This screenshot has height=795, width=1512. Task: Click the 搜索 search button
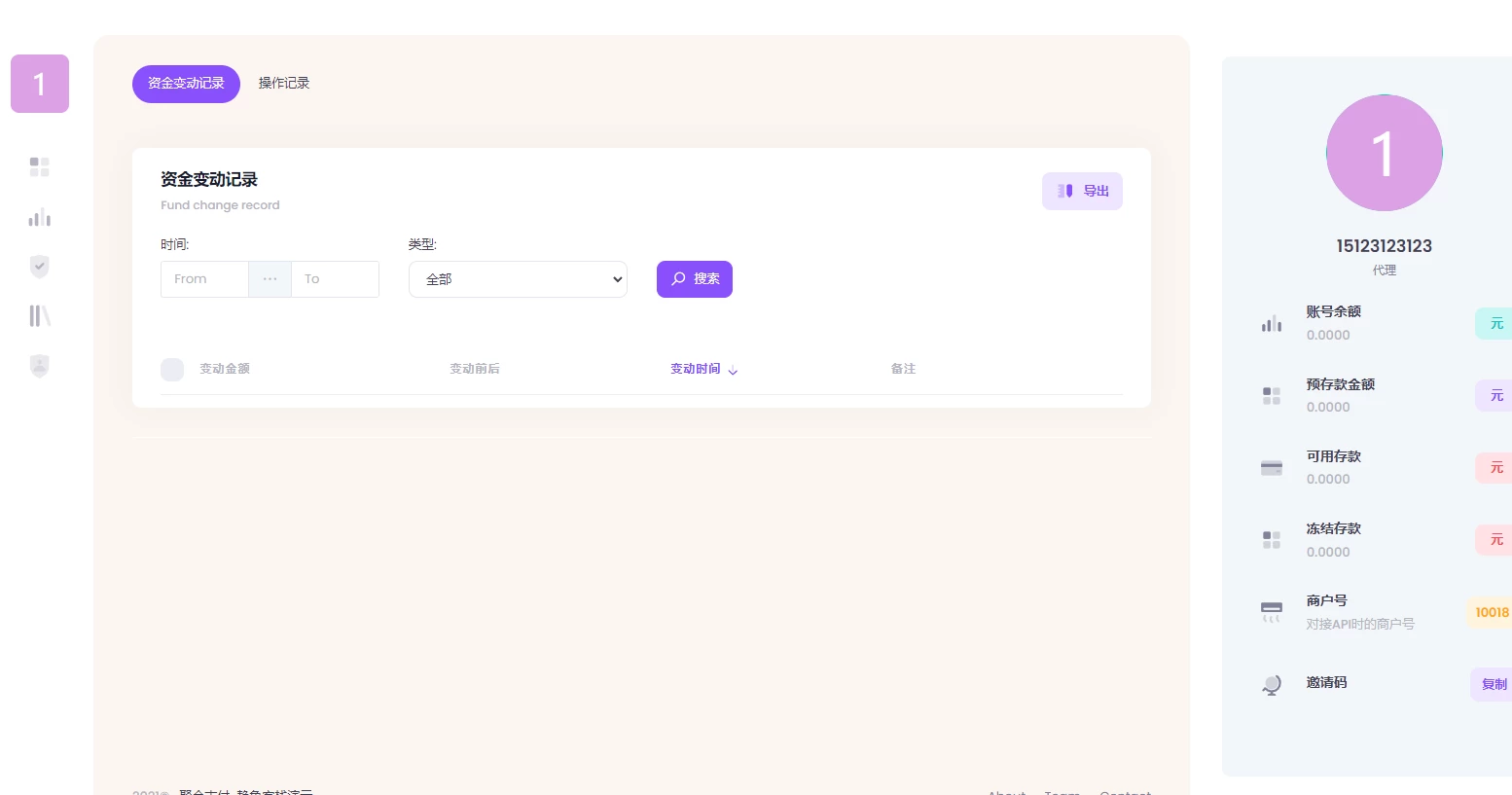coord(694,279)
